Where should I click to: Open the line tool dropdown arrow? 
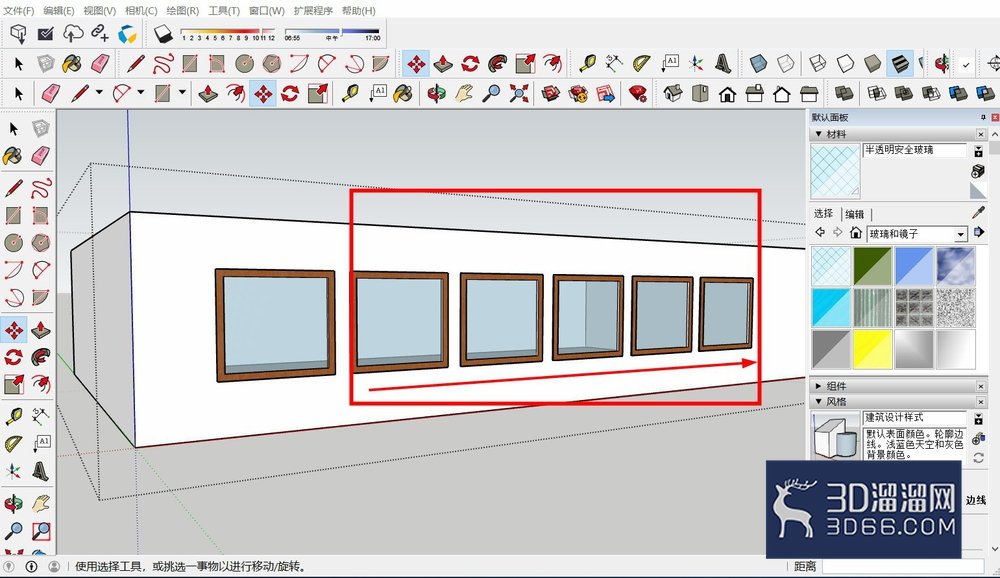[x=99, y=93]
